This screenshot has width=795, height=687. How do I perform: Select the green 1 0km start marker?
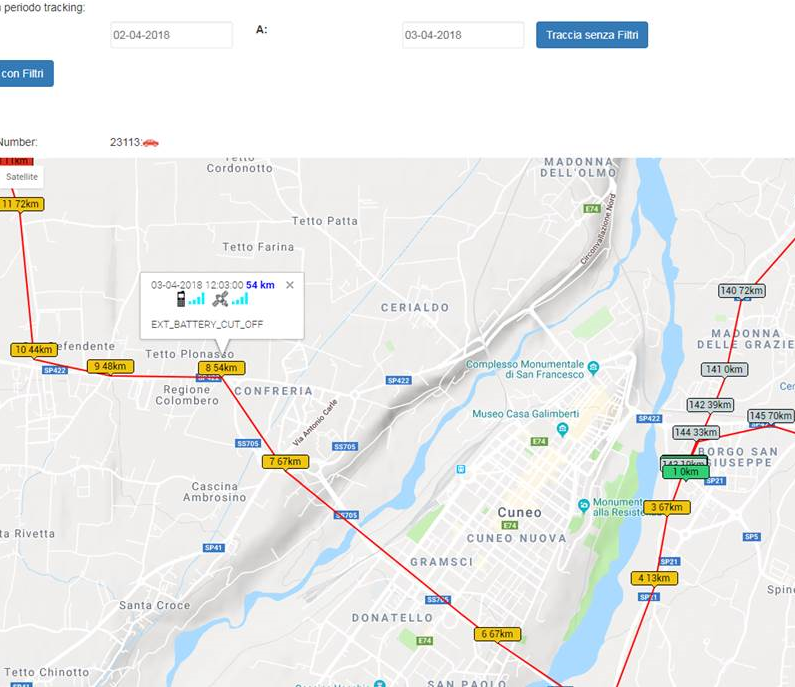pos(685,471)
